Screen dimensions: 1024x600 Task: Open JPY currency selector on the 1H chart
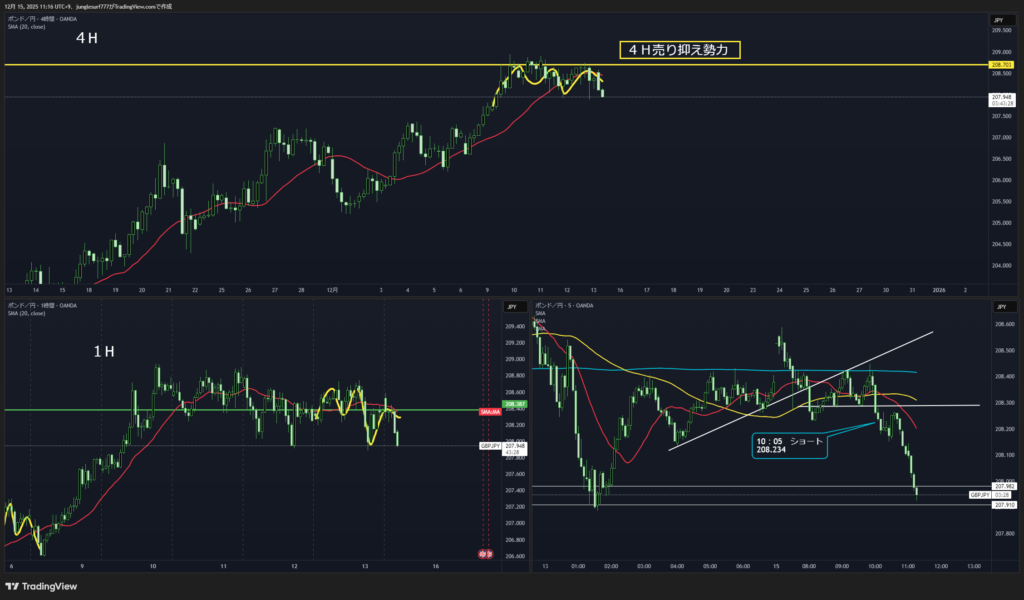click(x=509, y=306)
